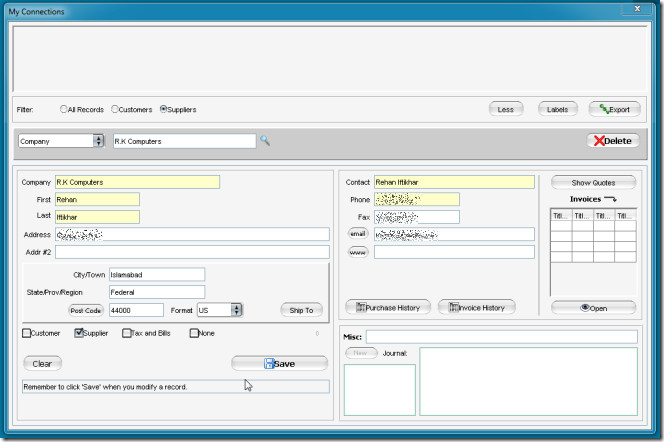The image size is (664, 442).
Task: Click the Misc field
Action: click(x=502, y=337)
